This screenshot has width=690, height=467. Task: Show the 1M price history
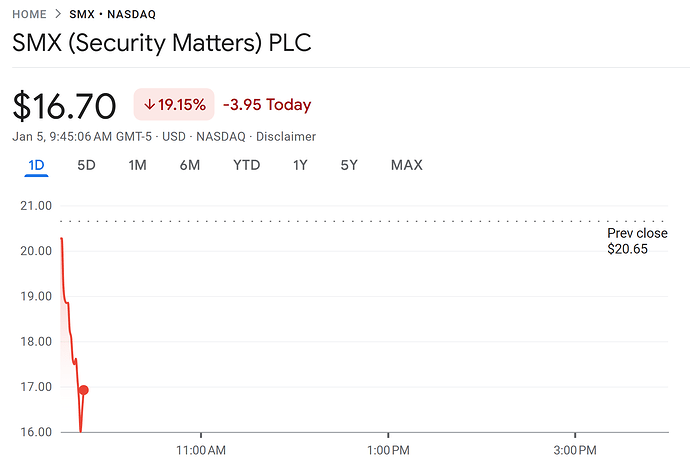click(x=138, y=165)
